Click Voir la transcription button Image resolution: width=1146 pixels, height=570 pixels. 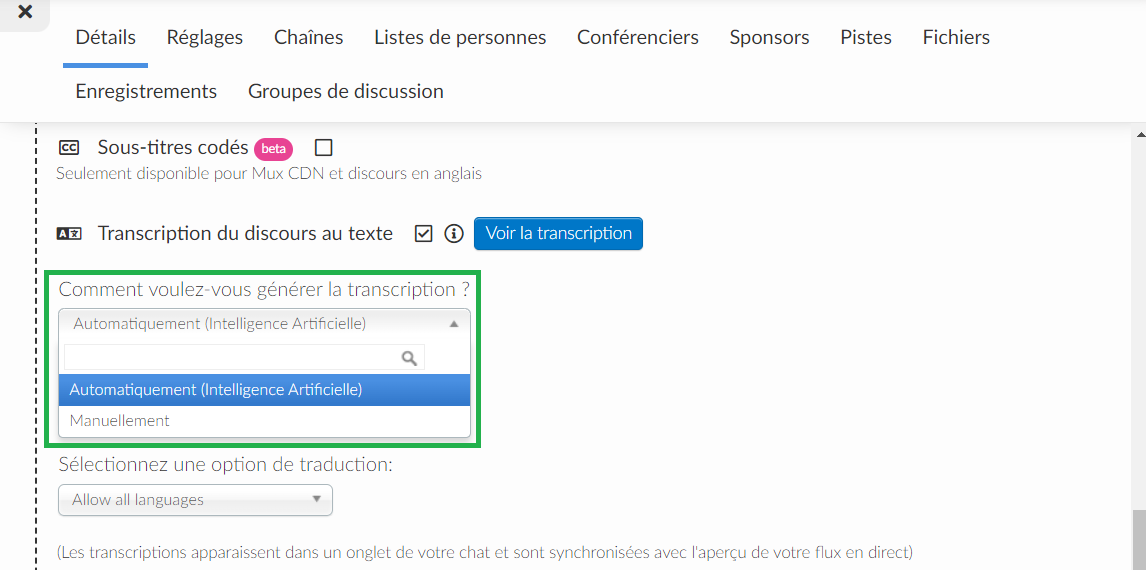(x=558, y=234)
